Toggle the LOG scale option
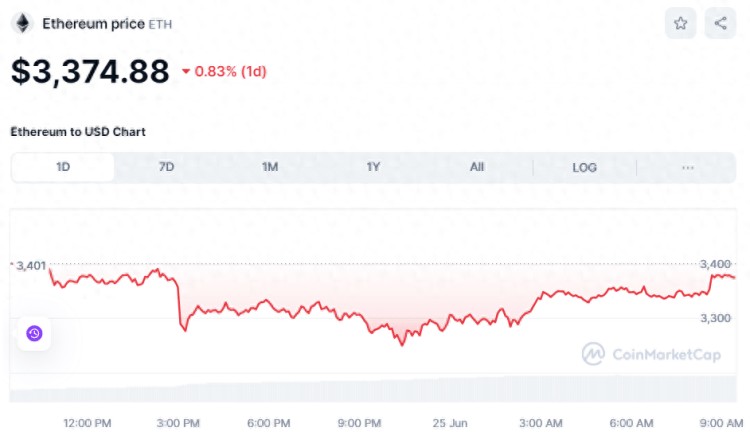Viewport: 750px width, 443px height. pos(584,167)
